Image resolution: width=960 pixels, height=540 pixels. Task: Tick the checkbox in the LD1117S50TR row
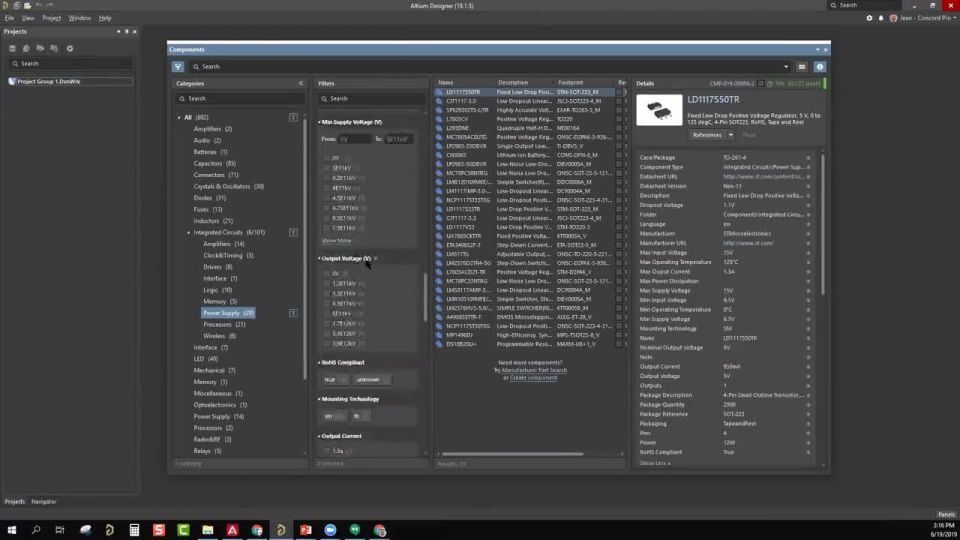point(618,92)
